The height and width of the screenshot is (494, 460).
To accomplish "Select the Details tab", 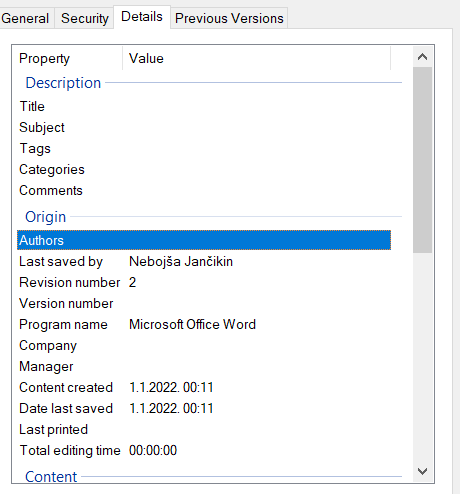I will point(142,17).
